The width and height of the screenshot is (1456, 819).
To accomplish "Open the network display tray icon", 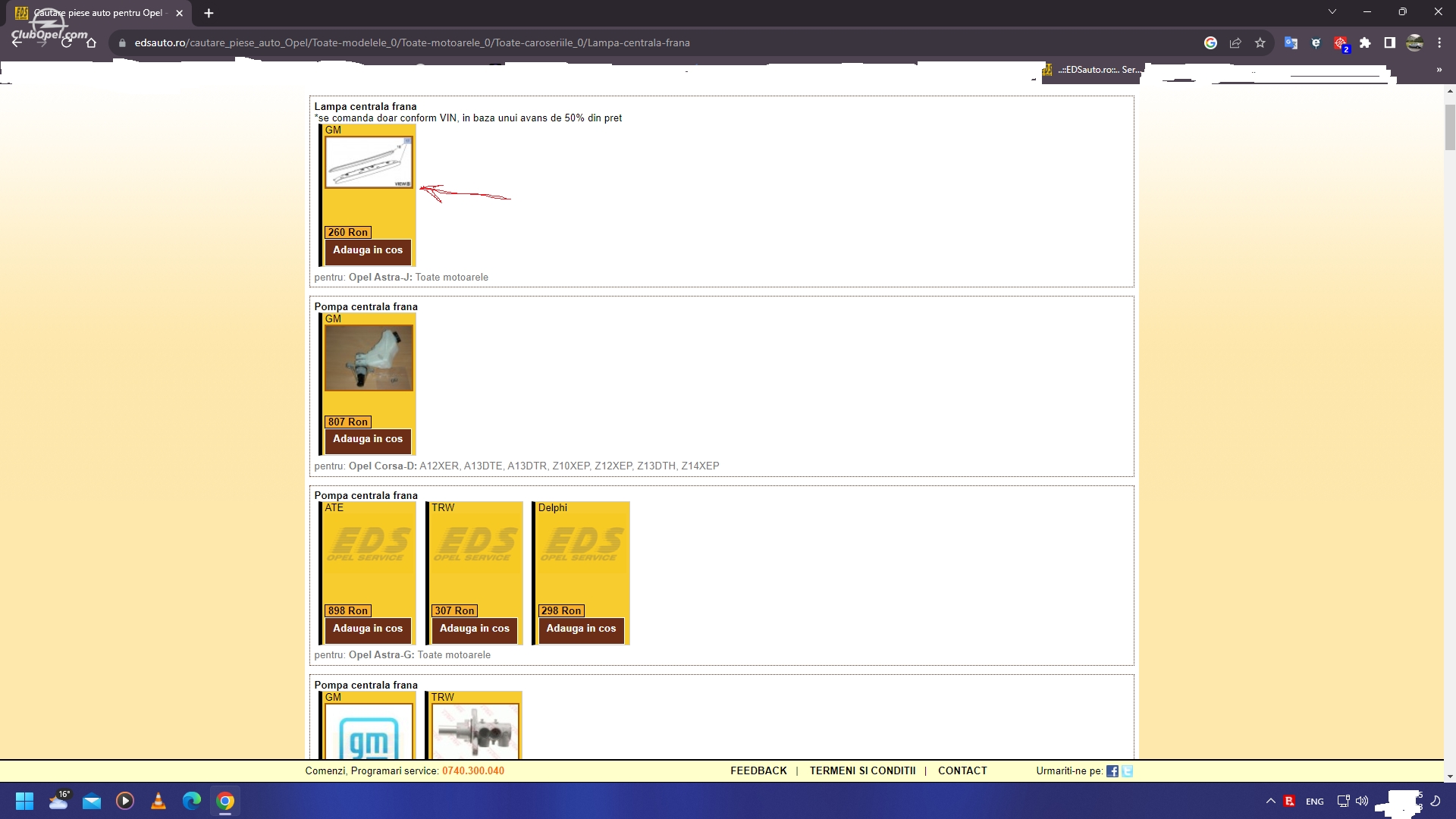I will click(x=1343, y=801).
